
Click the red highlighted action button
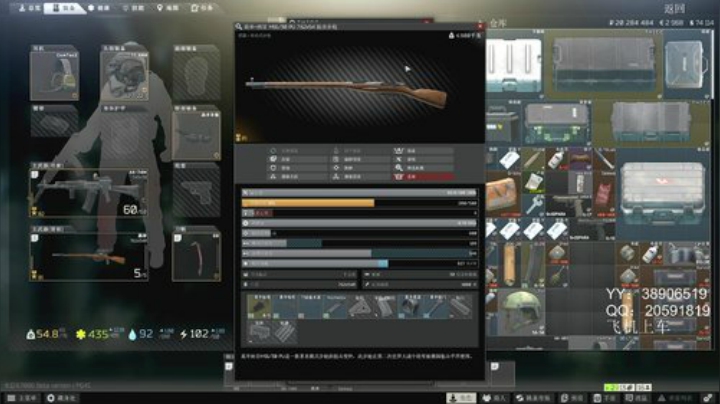click(x=424, y=176)
